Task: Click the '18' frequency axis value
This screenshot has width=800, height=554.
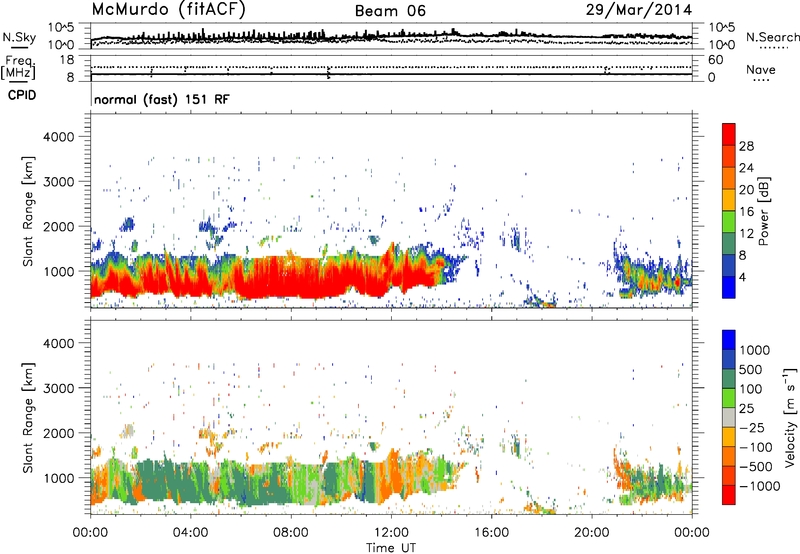Action: point(67,60)
